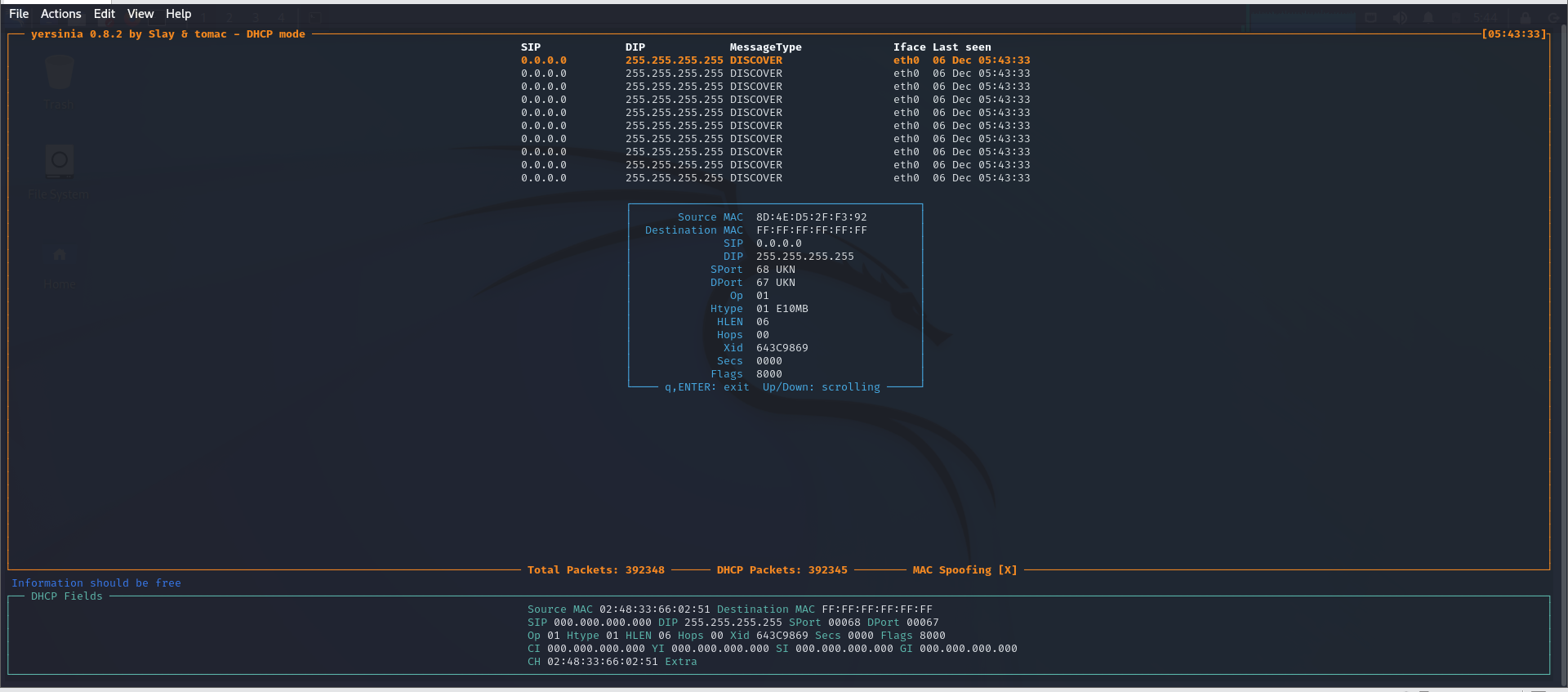The image size is (1568, 692).
Task: Click the Secs 0000 line in popup
Action: click(750, 361)
